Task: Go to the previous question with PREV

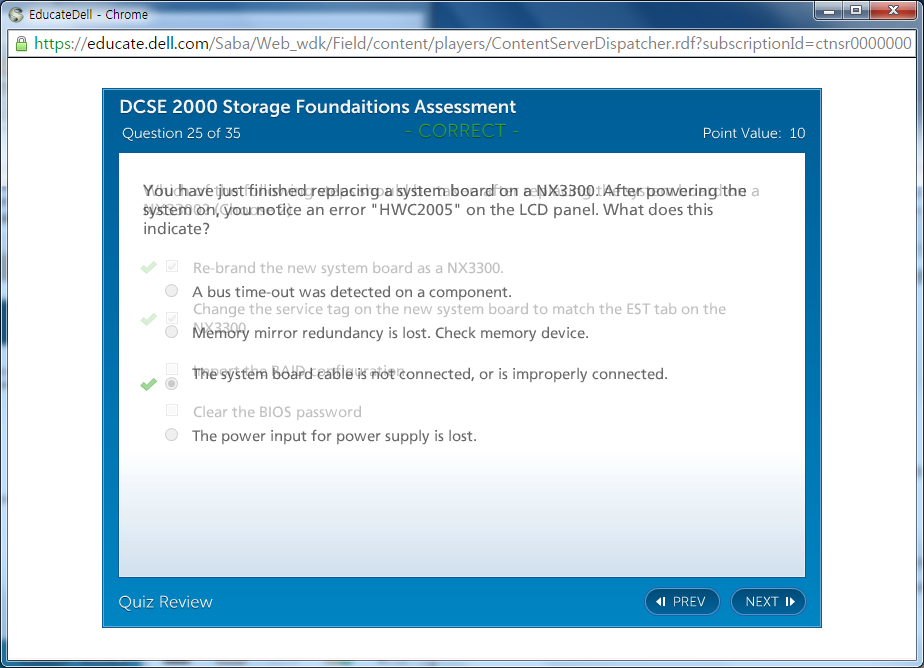Action: click(681, 601)
